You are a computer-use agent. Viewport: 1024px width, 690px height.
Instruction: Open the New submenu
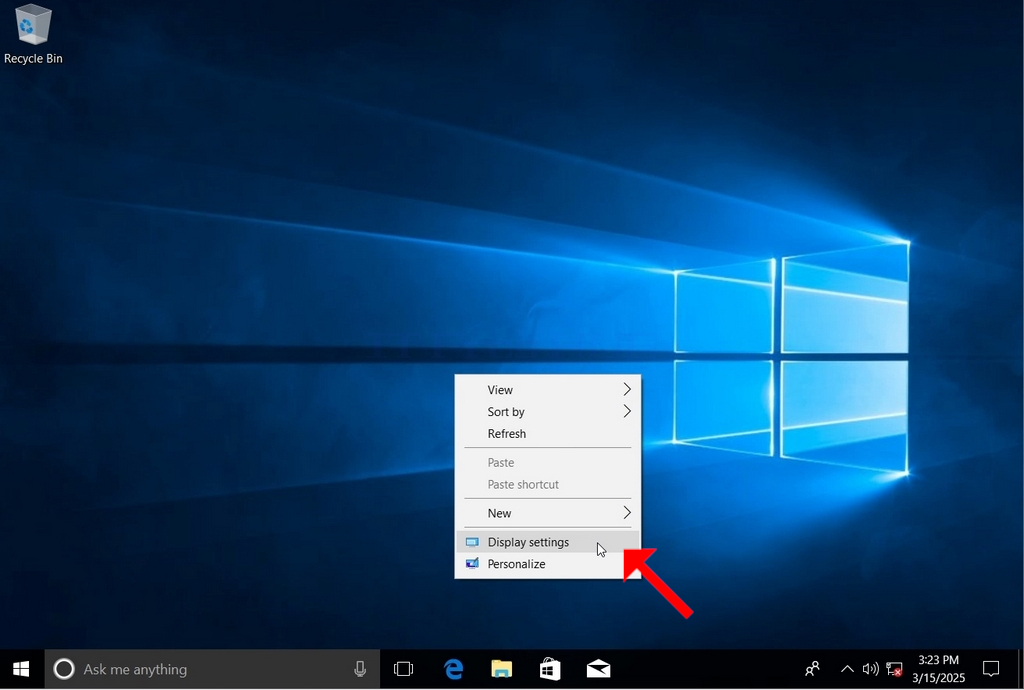tap(547, 513)
